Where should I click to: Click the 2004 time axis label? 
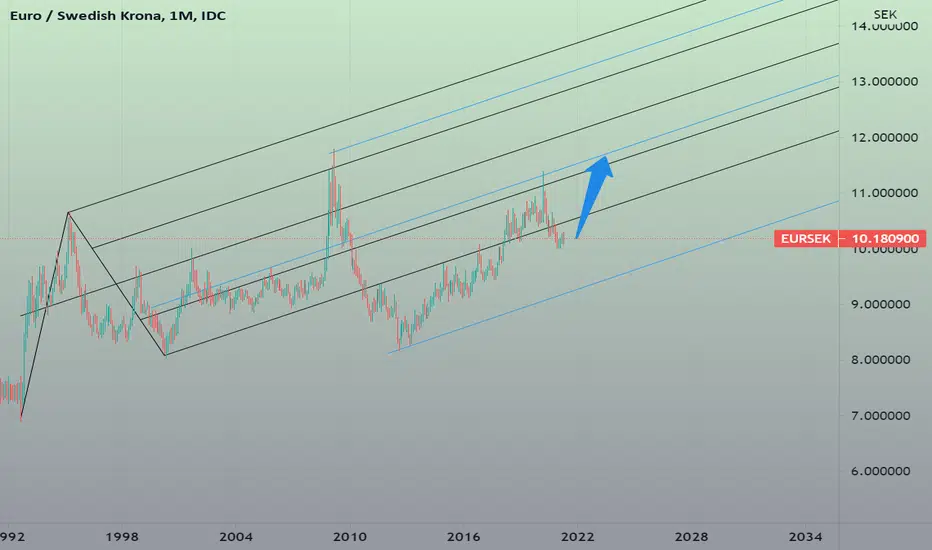point(235,537)
